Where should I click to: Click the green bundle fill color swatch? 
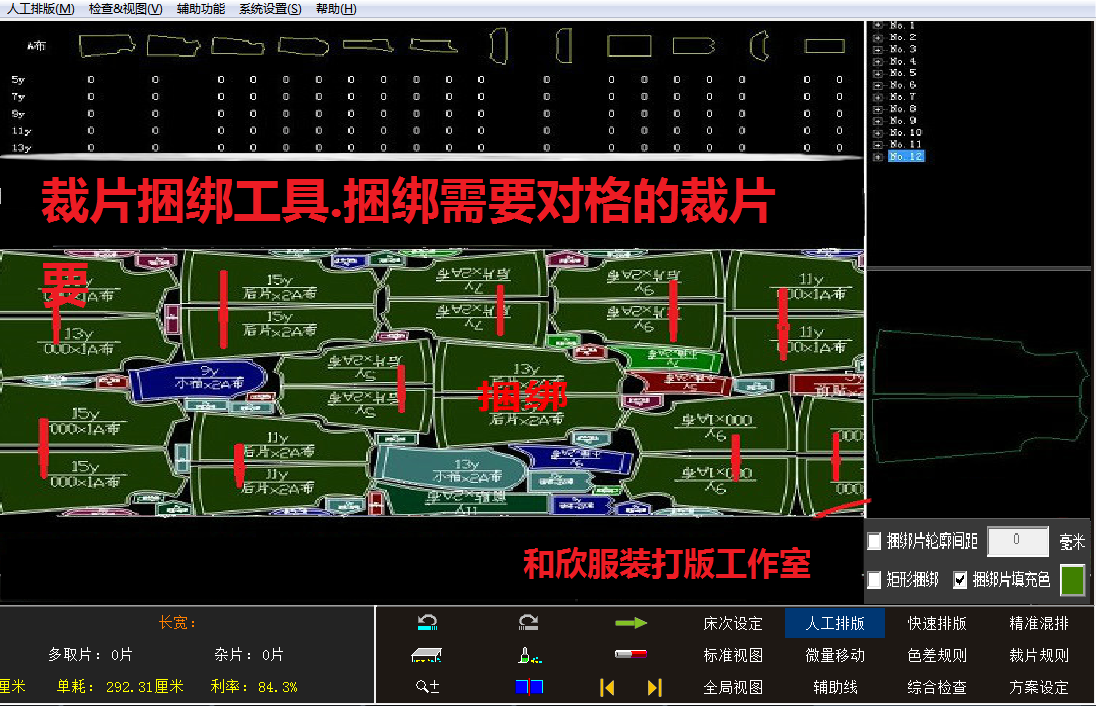click(x=1072, y=580)
